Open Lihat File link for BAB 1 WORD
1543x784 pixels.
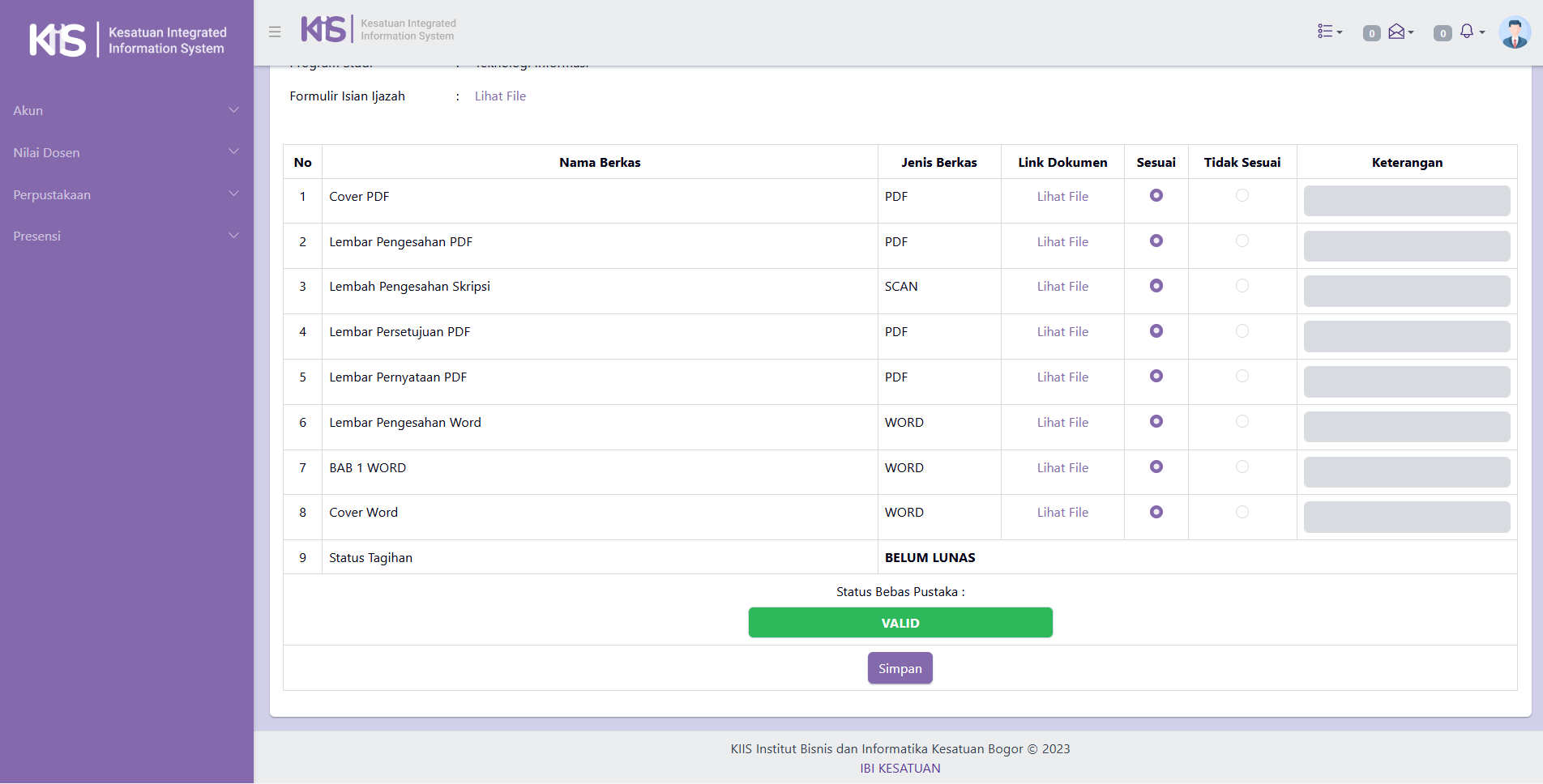1062,467
